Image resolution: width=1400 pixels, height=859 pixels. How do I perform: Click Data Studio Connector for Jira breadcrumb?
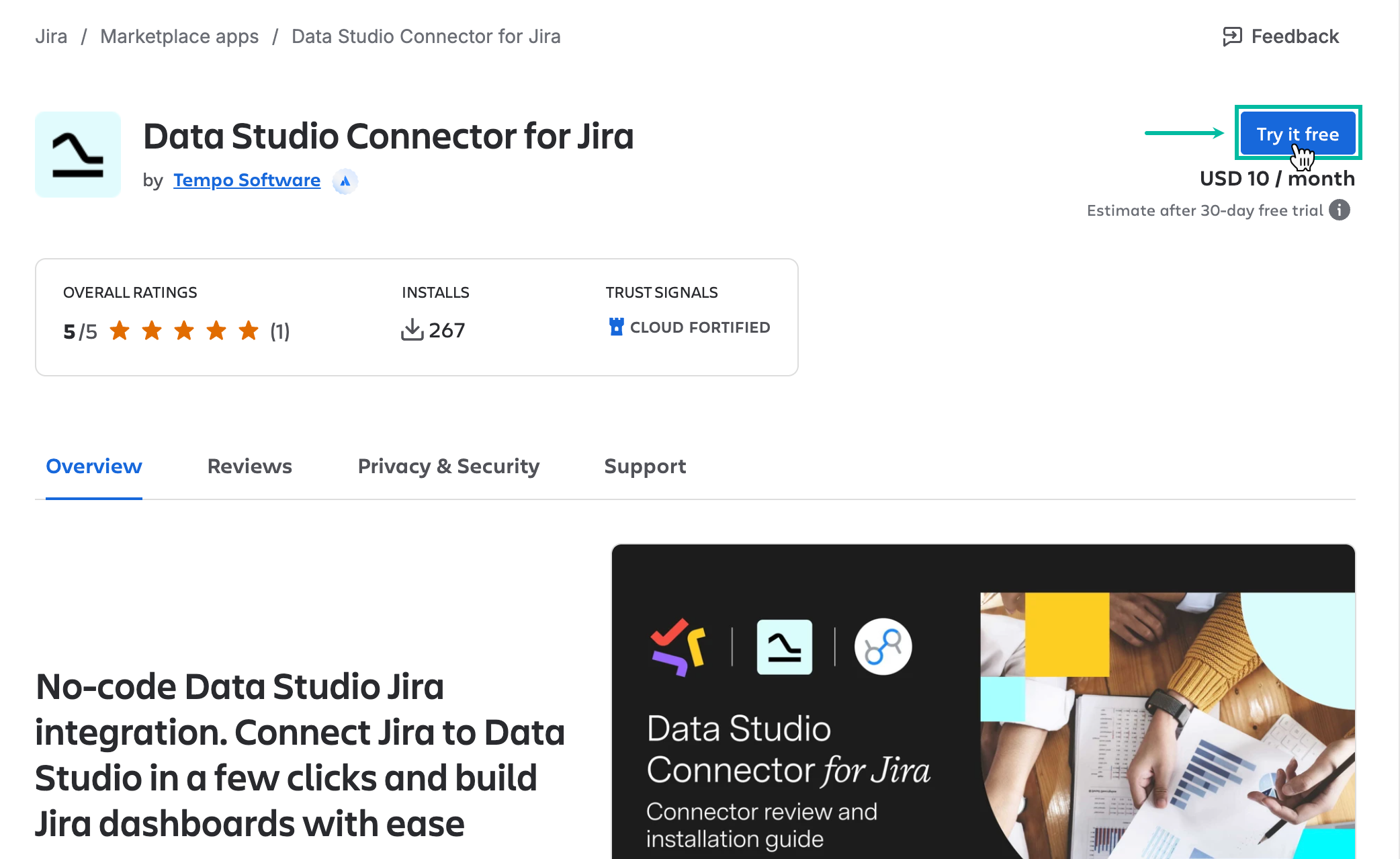point(426,36)
